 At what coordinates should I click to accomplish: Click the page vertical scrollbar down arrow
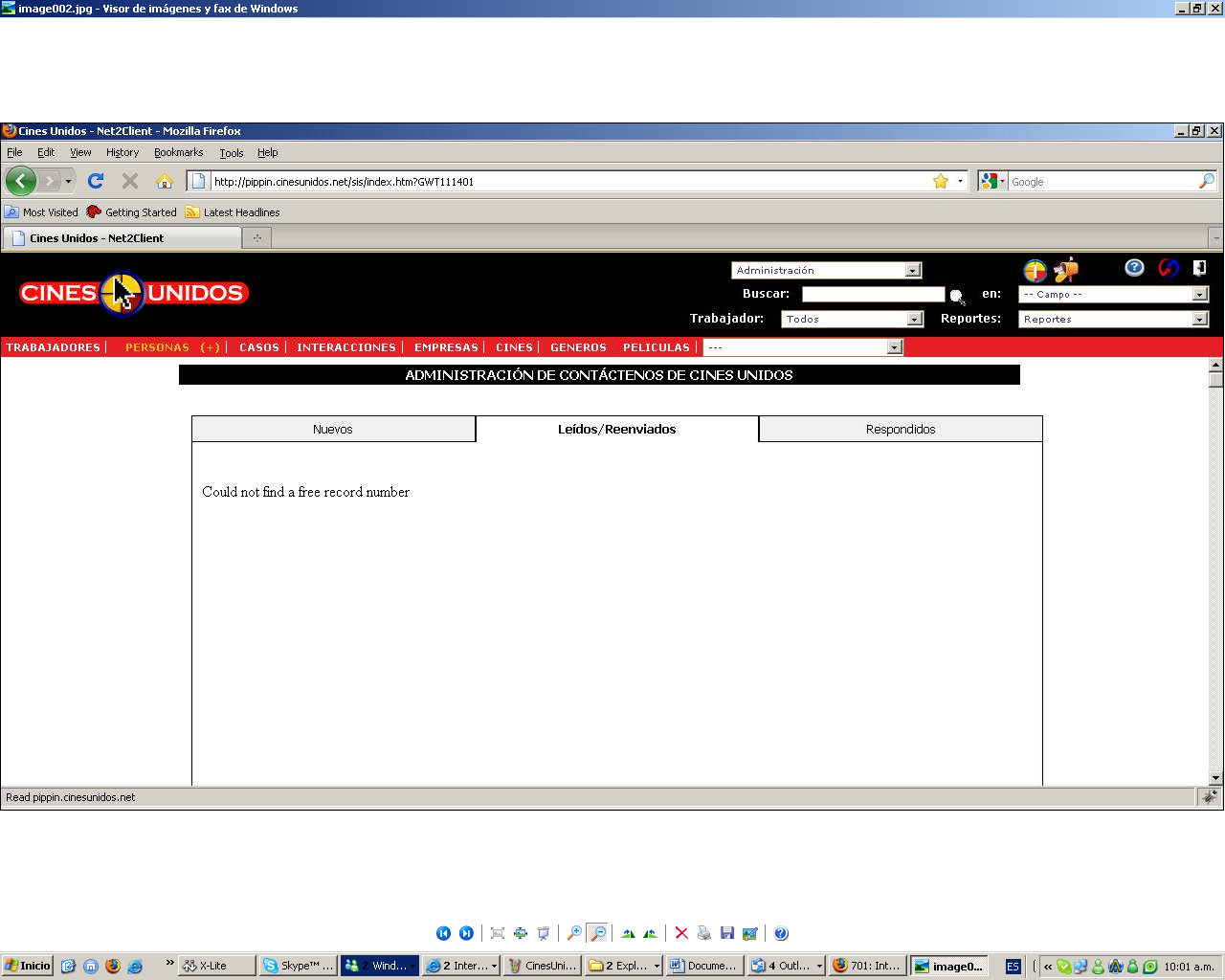(1215, 778)
